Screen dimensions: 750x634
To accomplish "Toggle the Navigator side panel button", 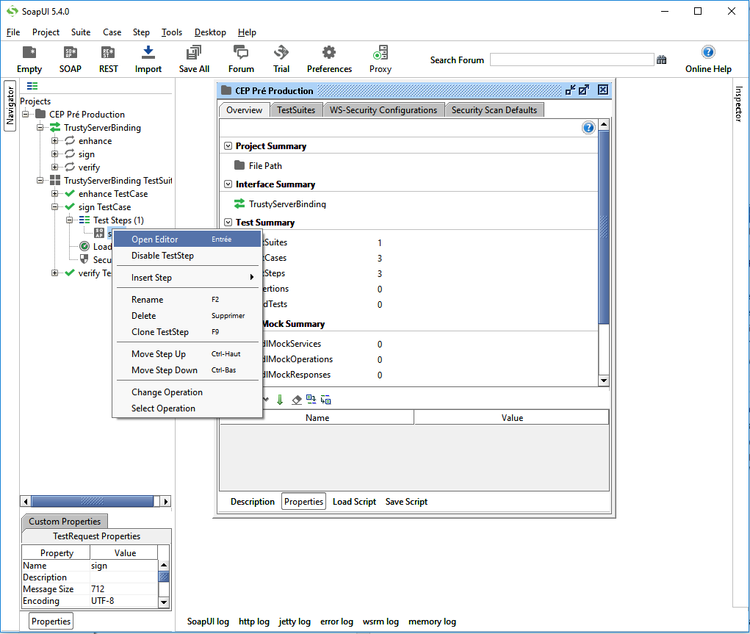I will click(10, 106).
